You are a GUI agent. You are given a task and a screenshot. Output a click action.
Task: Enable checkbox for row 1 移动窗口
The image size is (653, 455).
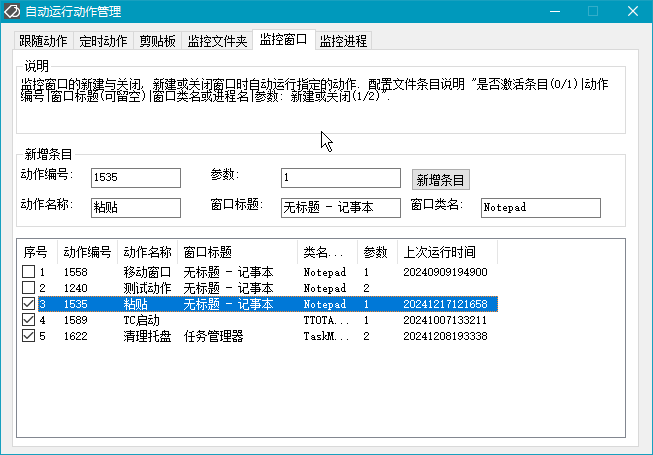pyautogui.click(x=28, y=272)
